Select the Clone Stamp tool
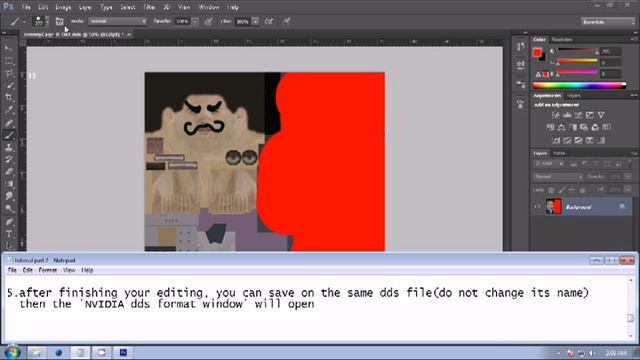Image resolution: width=640 pixels, height=360 pixels. click(9, 147)
